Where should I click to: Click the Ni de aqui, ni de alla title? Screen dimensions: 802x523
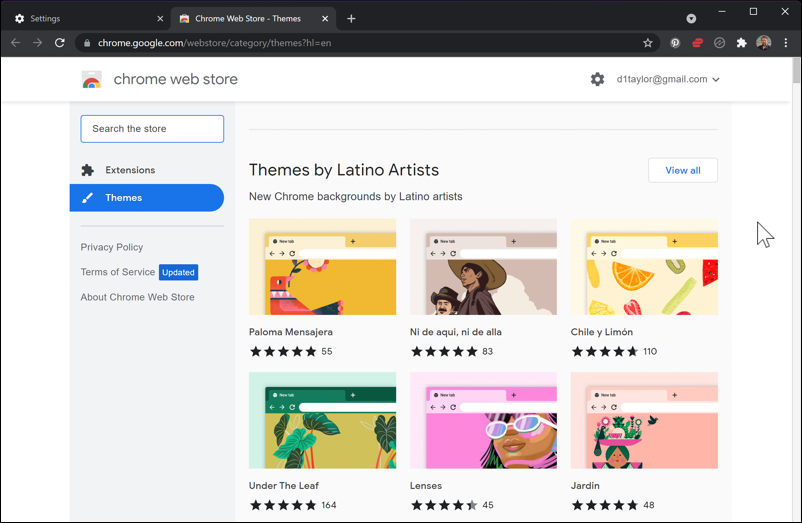coord(455,332)
